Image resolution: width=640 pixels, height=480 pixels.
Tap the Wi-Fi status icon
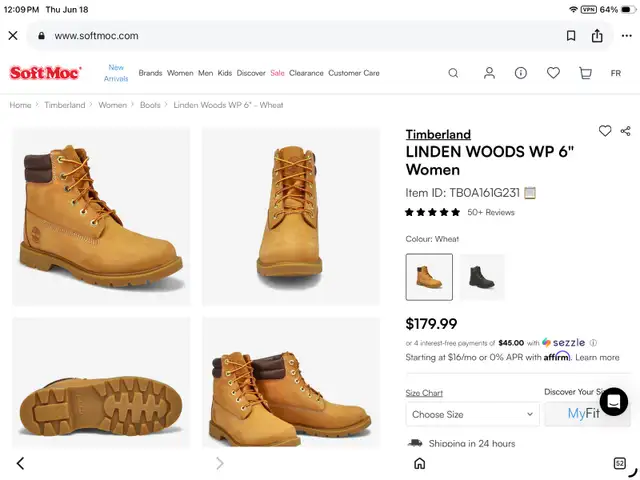point(573,9)
